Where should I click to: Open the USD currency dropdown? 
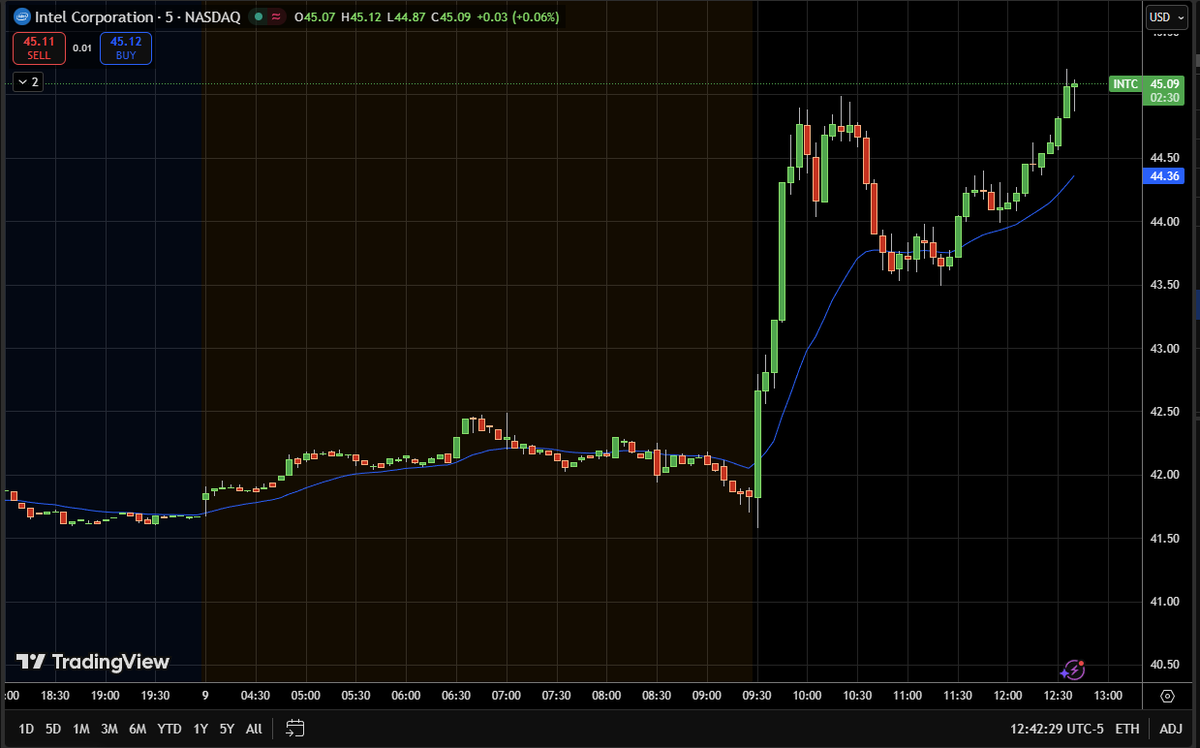(1165, 17)
